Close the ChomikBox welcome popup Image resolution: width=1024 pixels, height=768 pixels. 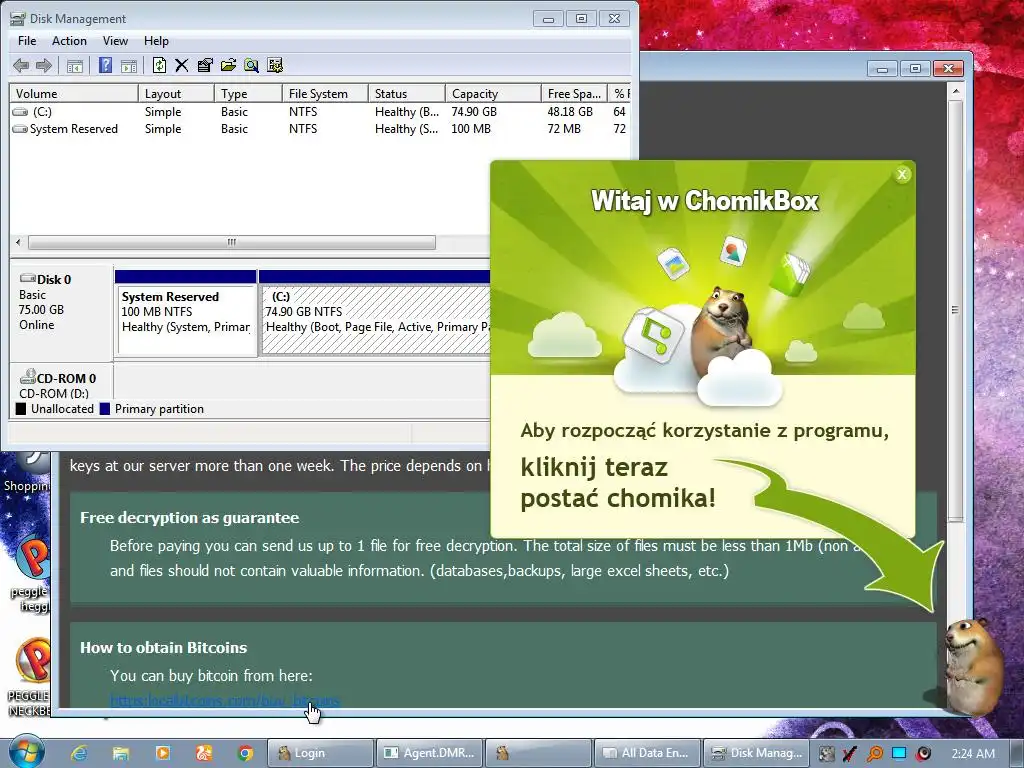tap(902, 174)
